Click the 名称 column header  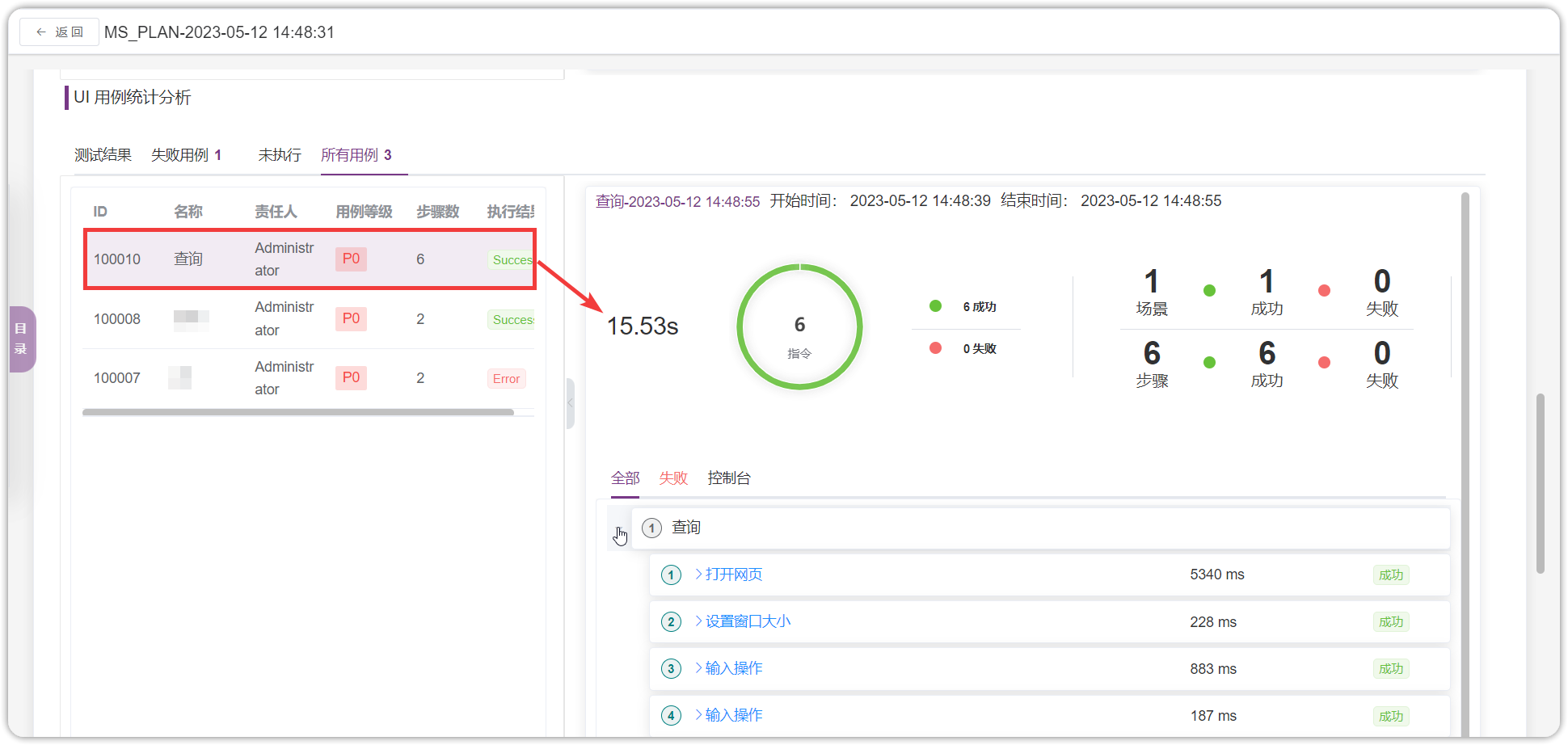click(x=188, y=212)
